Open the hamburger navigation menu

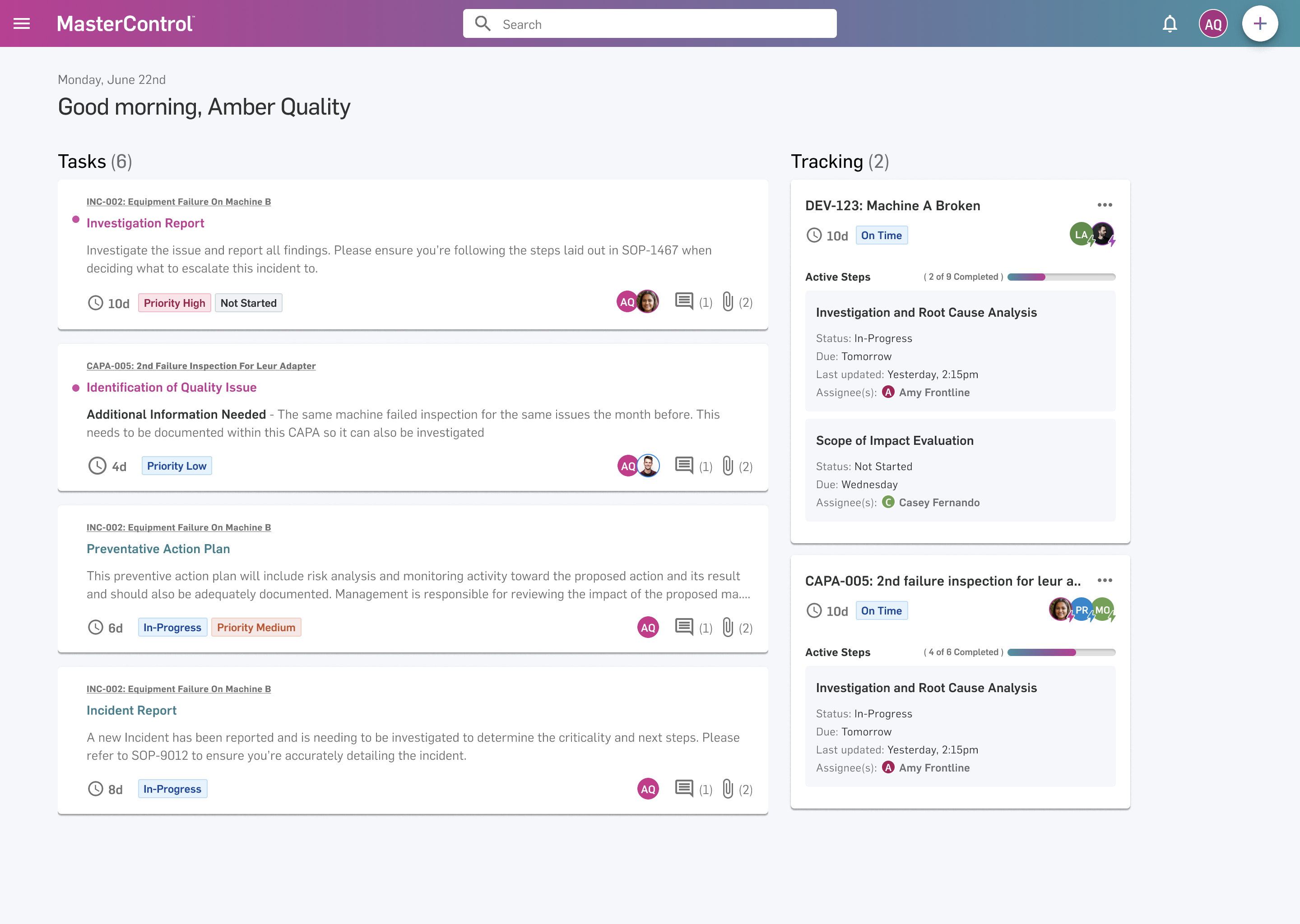coord(21,23)
